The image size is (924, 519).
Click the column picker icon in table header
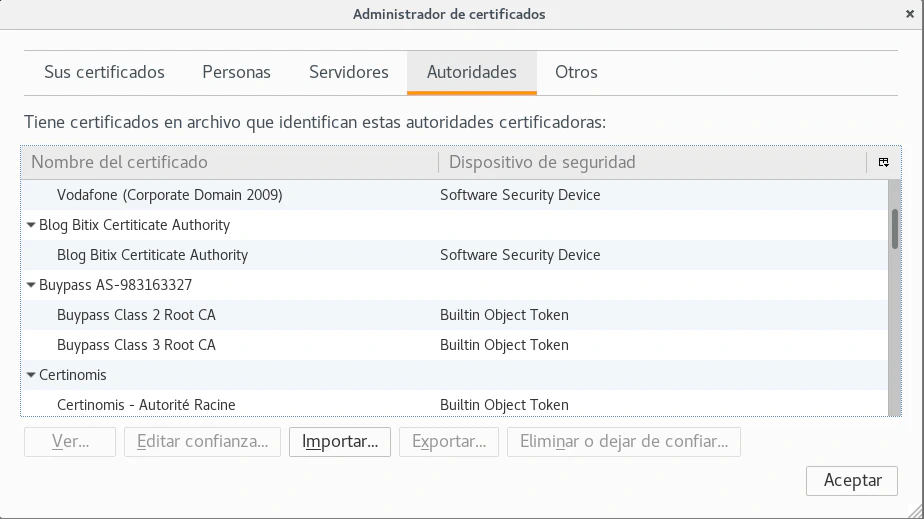pos(883,162)
